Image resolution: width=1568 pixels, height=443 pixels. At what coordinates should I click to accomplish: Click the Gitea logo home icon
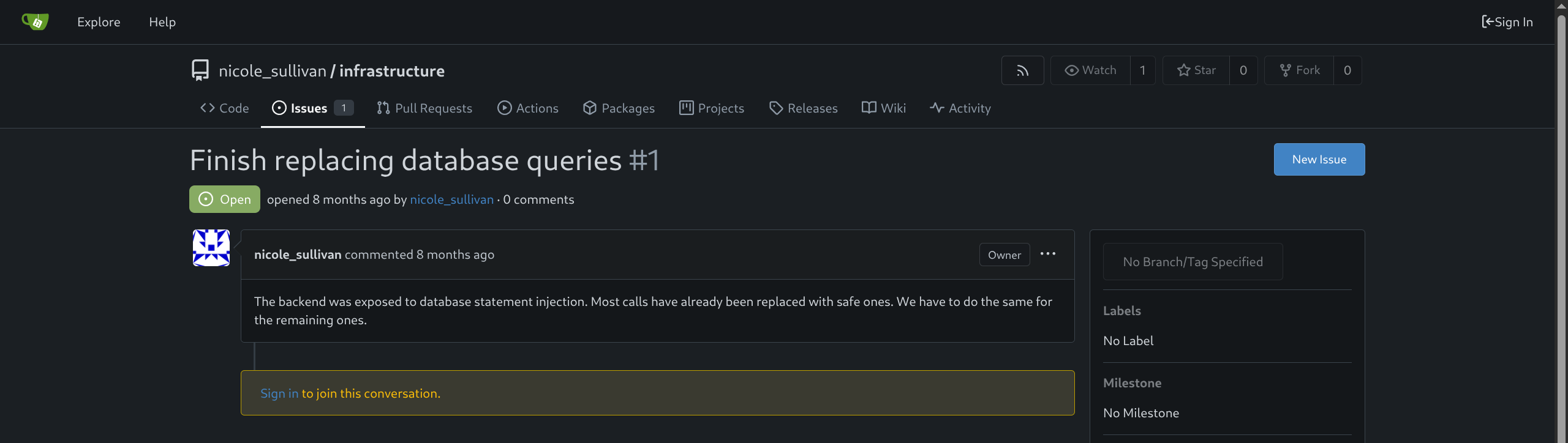35,22
